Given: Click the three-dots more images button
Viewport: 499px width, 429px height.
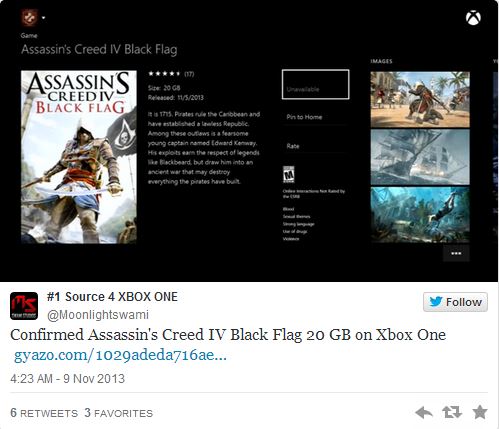Looking at the screenshot, I should click(x=456, y=253).
